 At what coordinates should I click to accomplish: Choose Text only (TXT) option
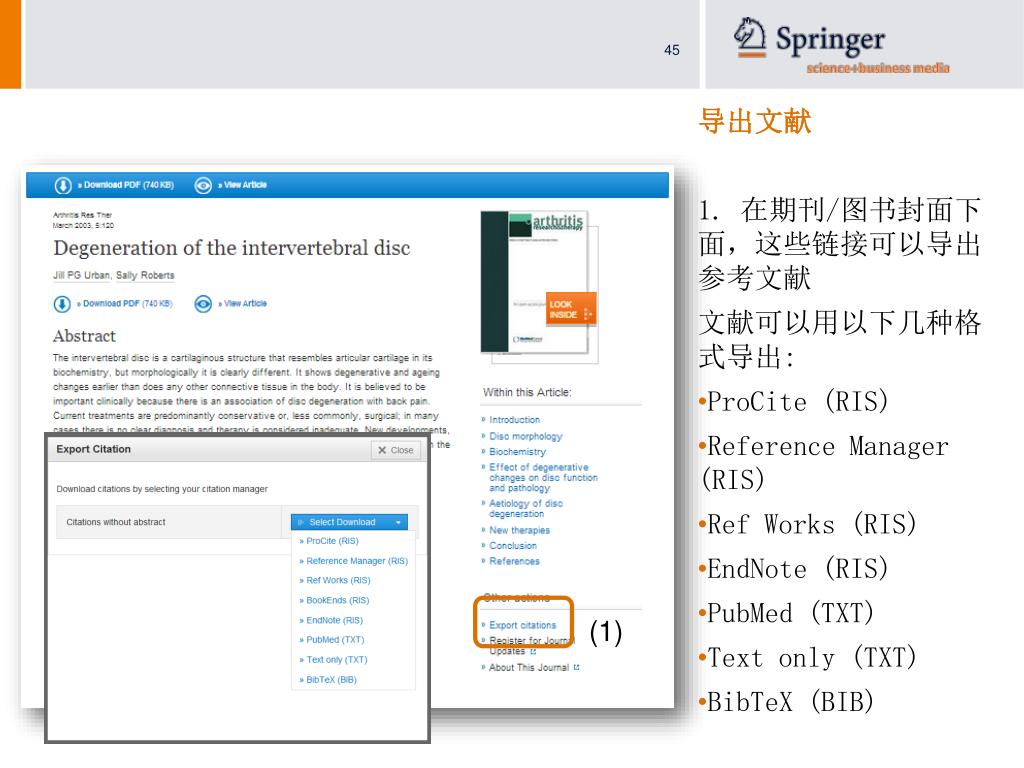coord(333,660)
